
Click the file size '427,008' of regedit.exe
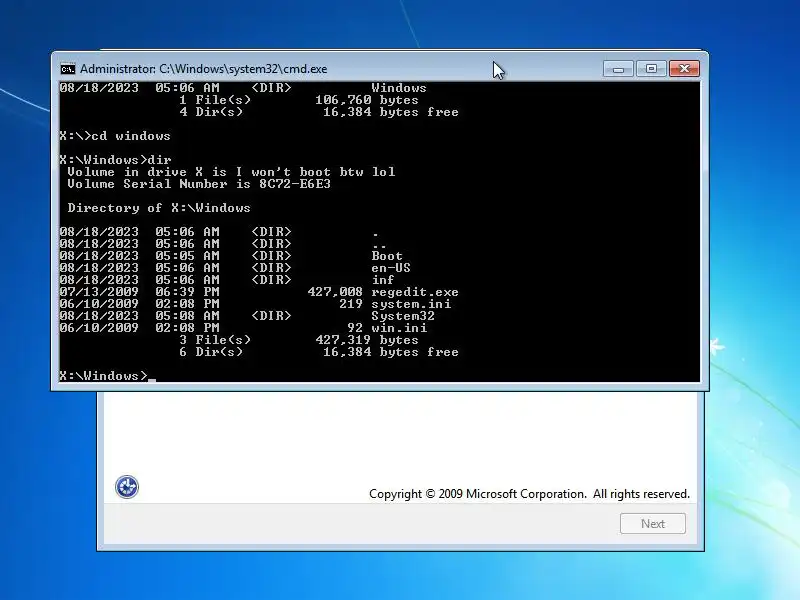click(x=335, y=292)
